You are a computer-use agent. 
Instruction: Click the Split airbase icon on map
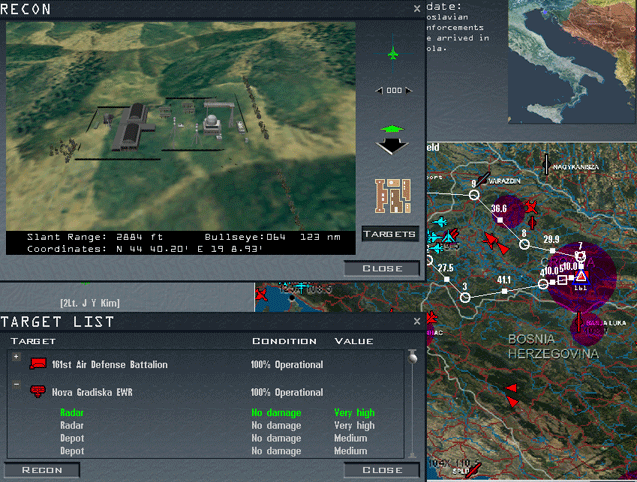coord(472,471)
